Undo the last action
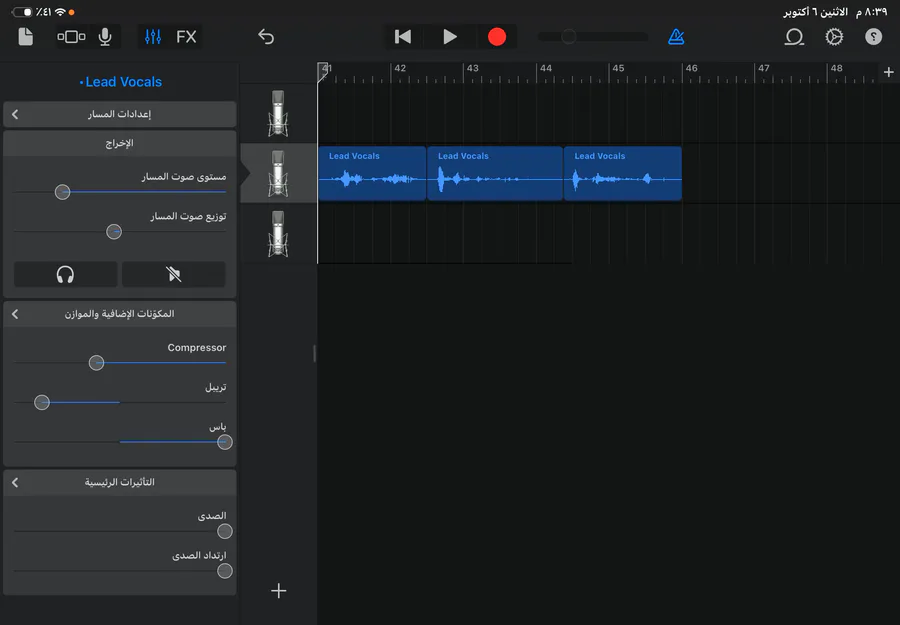The image size is (900, 625). [265, 37]
